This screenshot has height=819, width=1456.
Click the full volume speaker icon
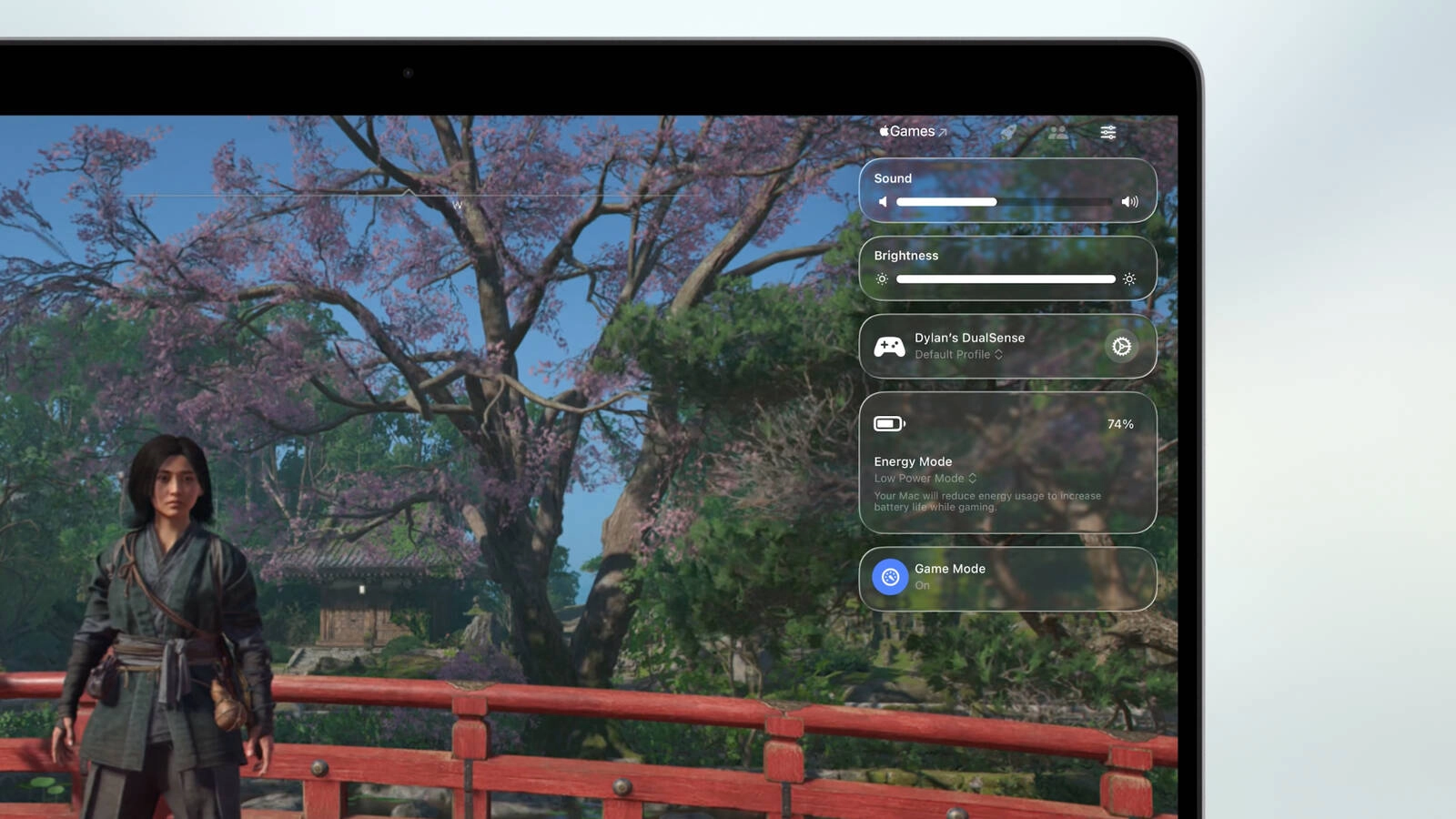[x=1130, y=201]
